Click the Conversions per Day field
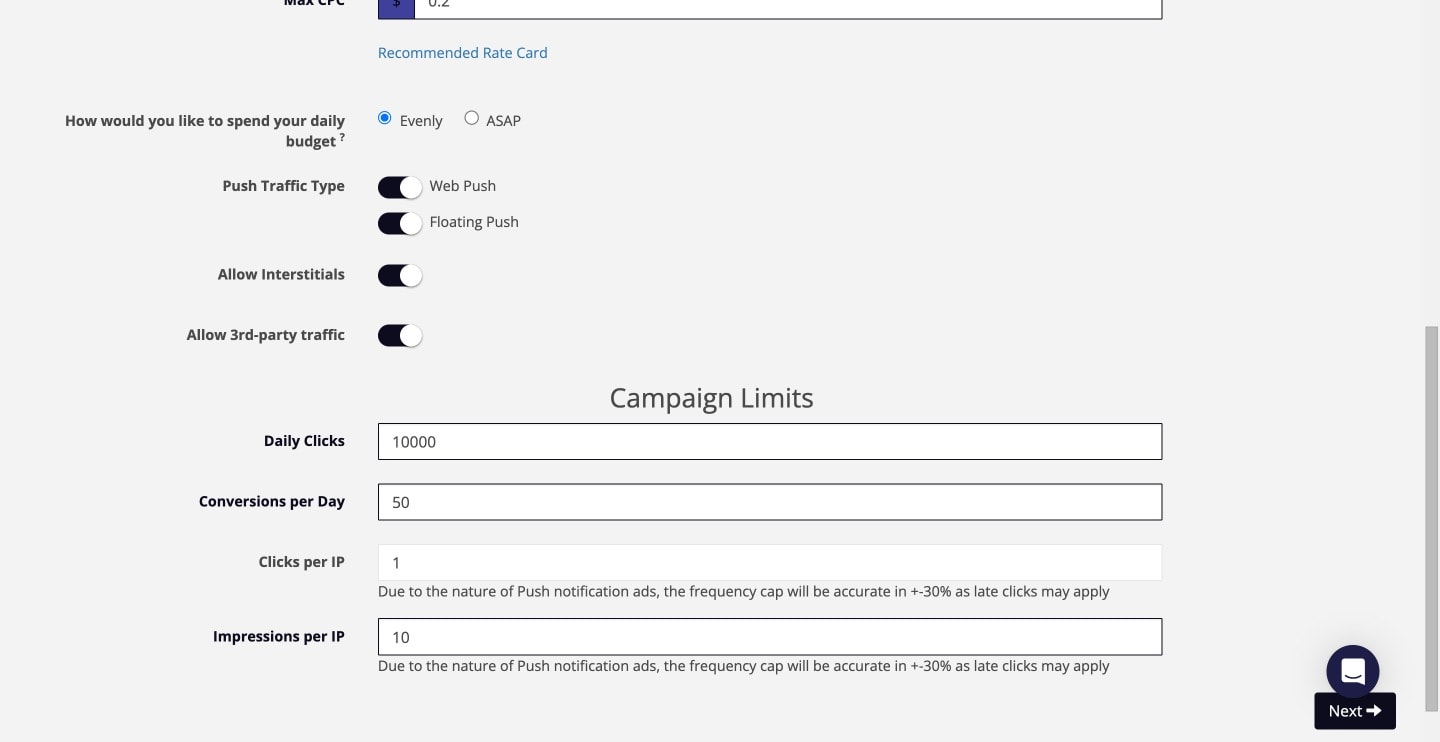Image resolution: width=1440 pixels, height=742 pixels. tap(770, 502)
